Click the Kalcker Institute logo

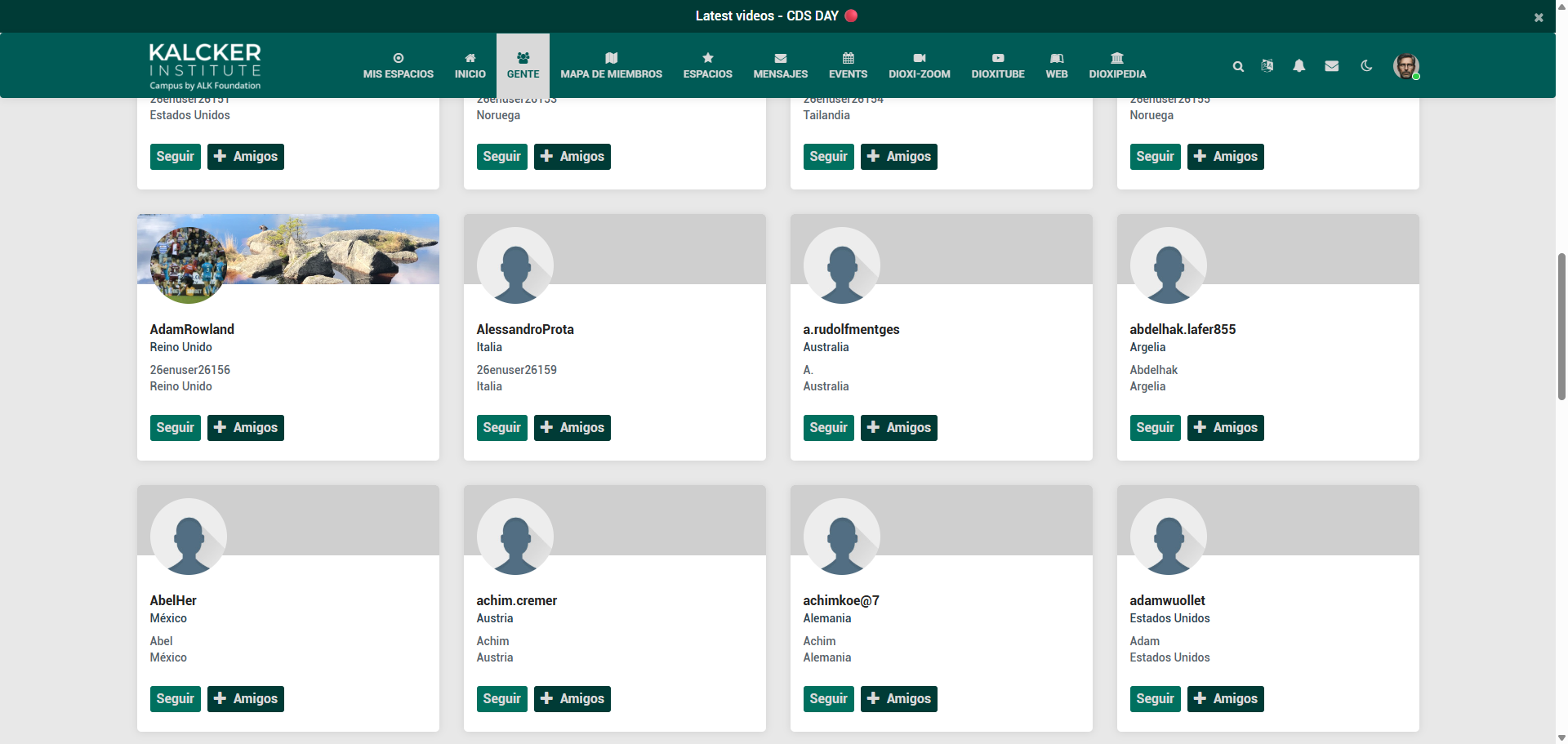click(x=205, y=65)
